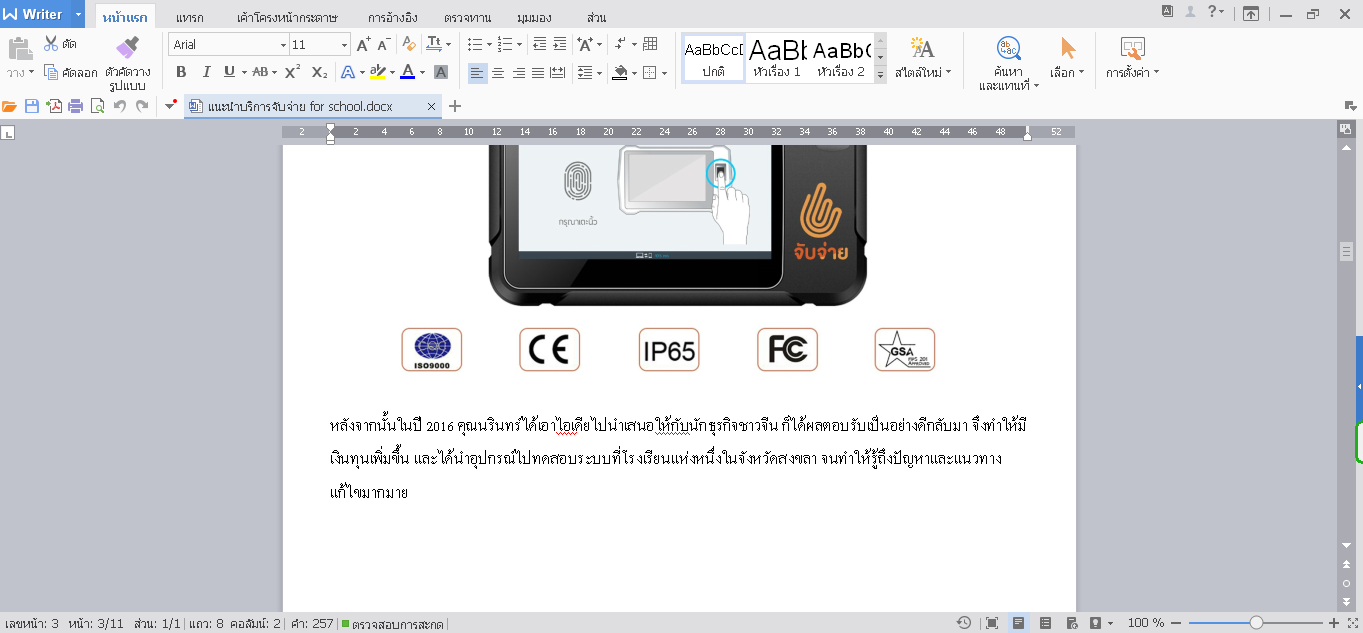The height and width of the screenshot is (633, 1363).
Task: Expand the numbered list options arrow
Action: pyautogui.click(x=518, y=44)
